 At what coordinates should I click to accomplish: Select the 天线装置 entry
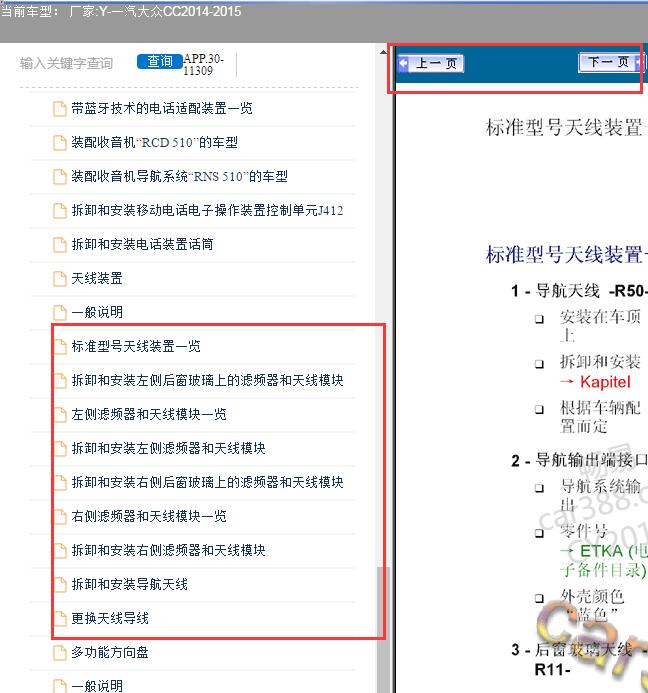click(97, 278)
